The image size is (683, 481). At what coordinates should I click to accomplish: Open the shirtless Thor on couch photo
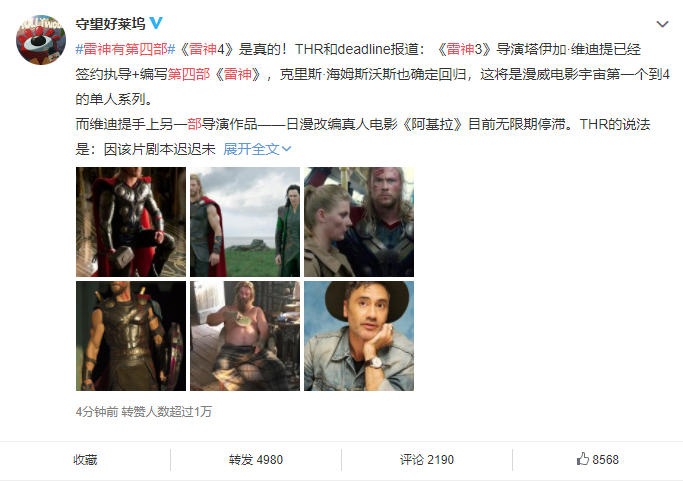[245, 336]
